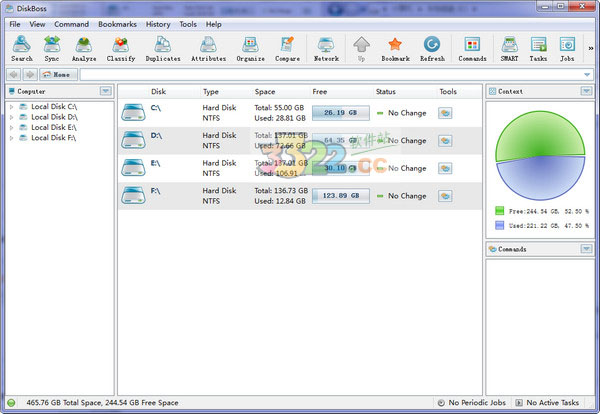The image size is (600, 414).
Task: Launch the Analyze disk tool
Action: 84,48
